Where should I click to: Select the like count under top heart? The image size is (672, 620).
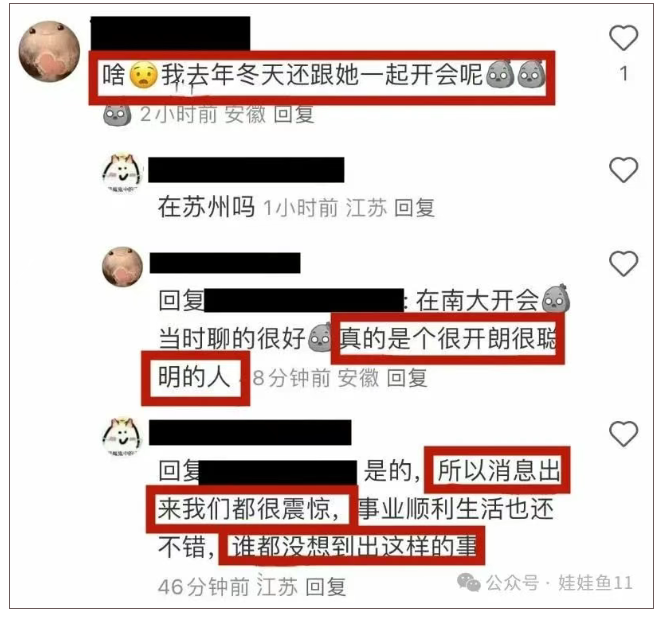pyautogui.click(x=624, y=74)
